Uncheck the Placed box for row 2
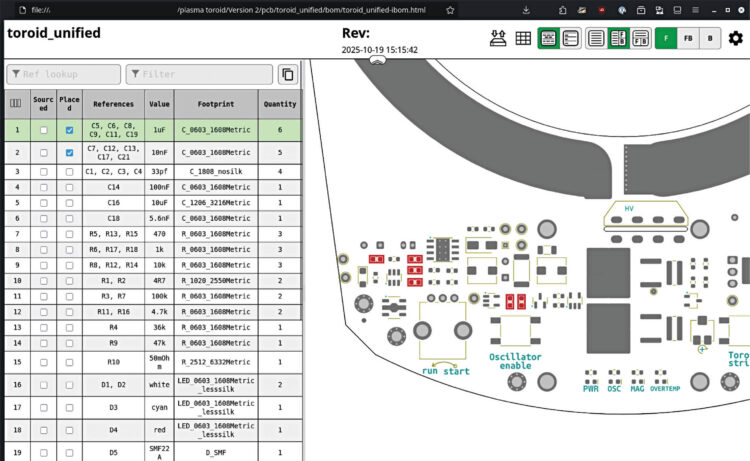750x461 pixels. (x=69, y=153)
